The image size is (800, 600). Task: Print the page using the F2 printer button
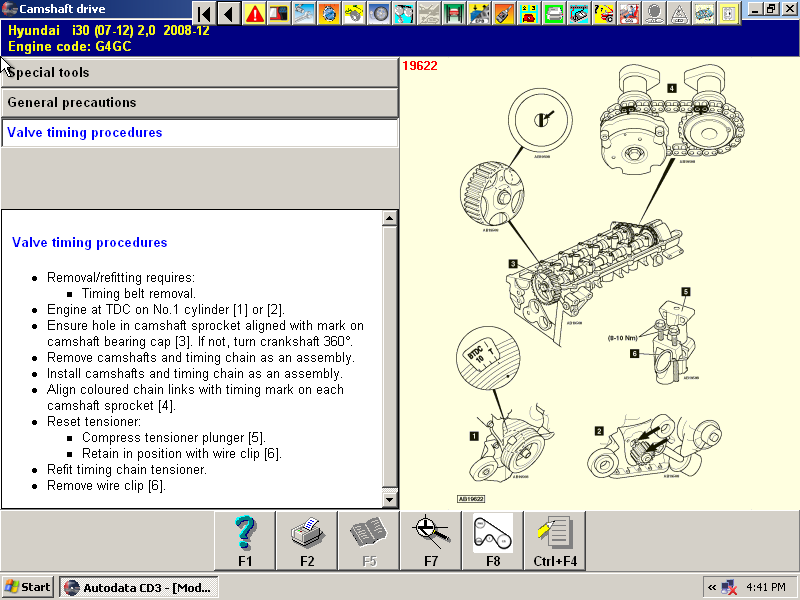click(x=307, y=541)
